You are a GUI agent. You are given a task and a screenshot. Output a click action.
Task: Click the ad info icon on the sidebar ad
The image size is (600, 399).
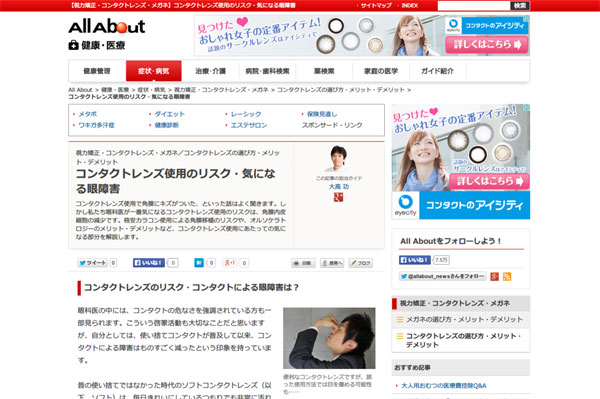click(527, 107)
